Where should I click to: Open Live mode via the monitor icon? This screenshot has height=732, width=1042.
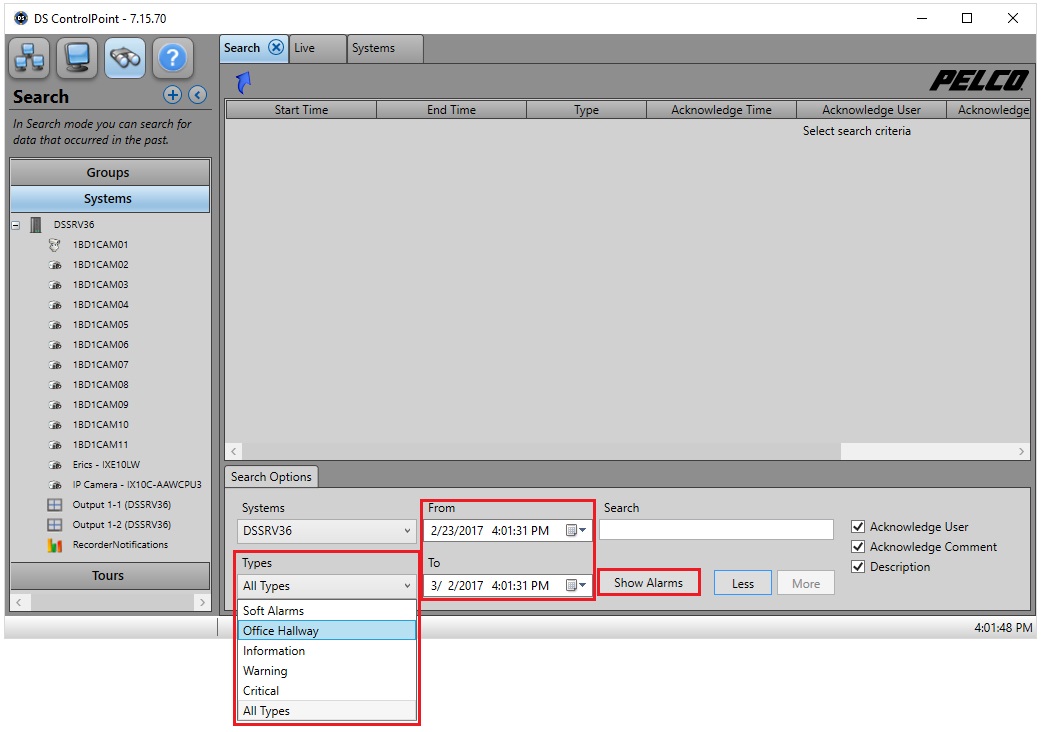(76, 58)
